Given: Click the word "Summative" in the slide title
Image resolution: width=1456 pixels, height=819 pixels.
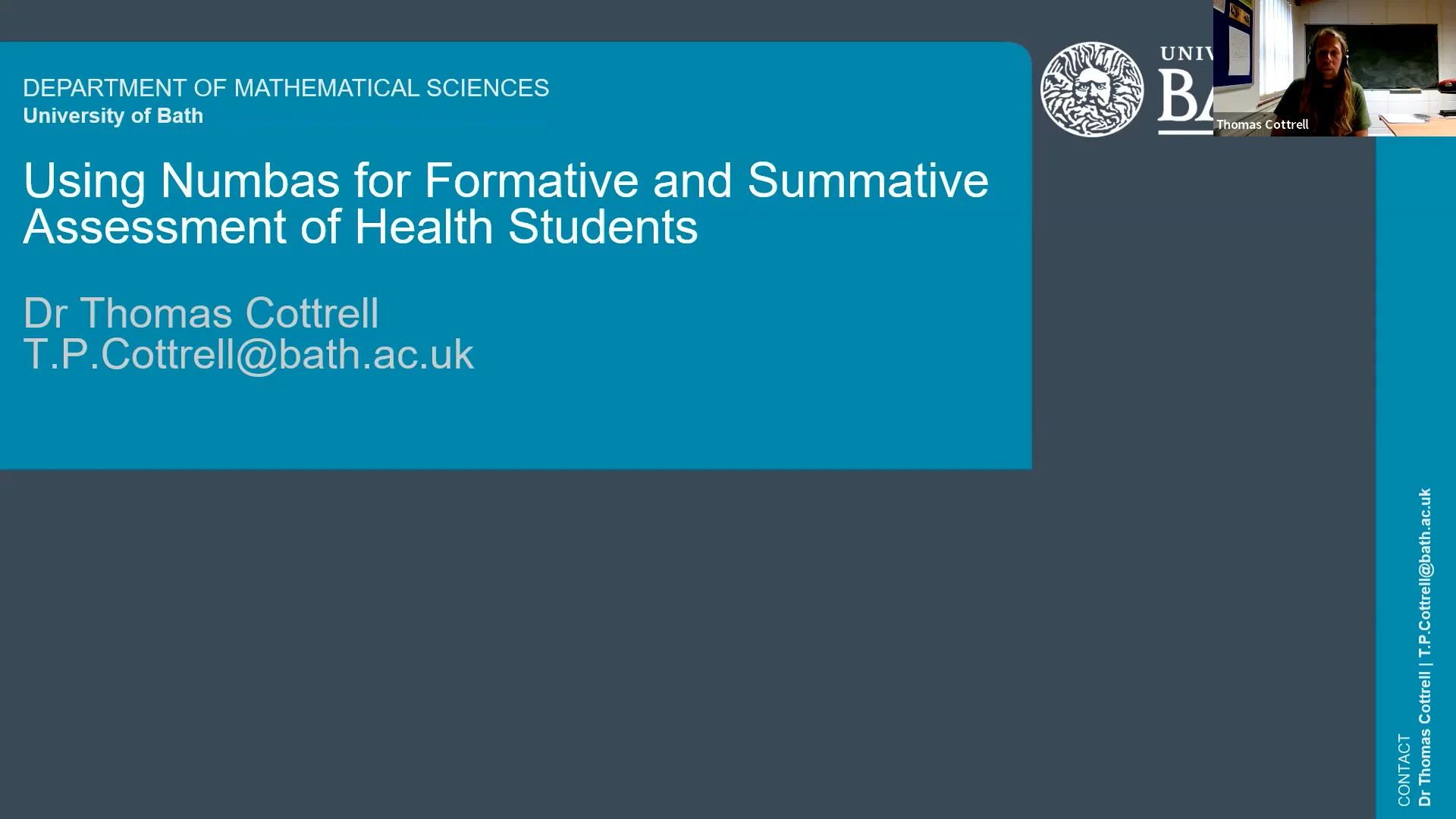Looking at the screenshot, I should 868,181.
